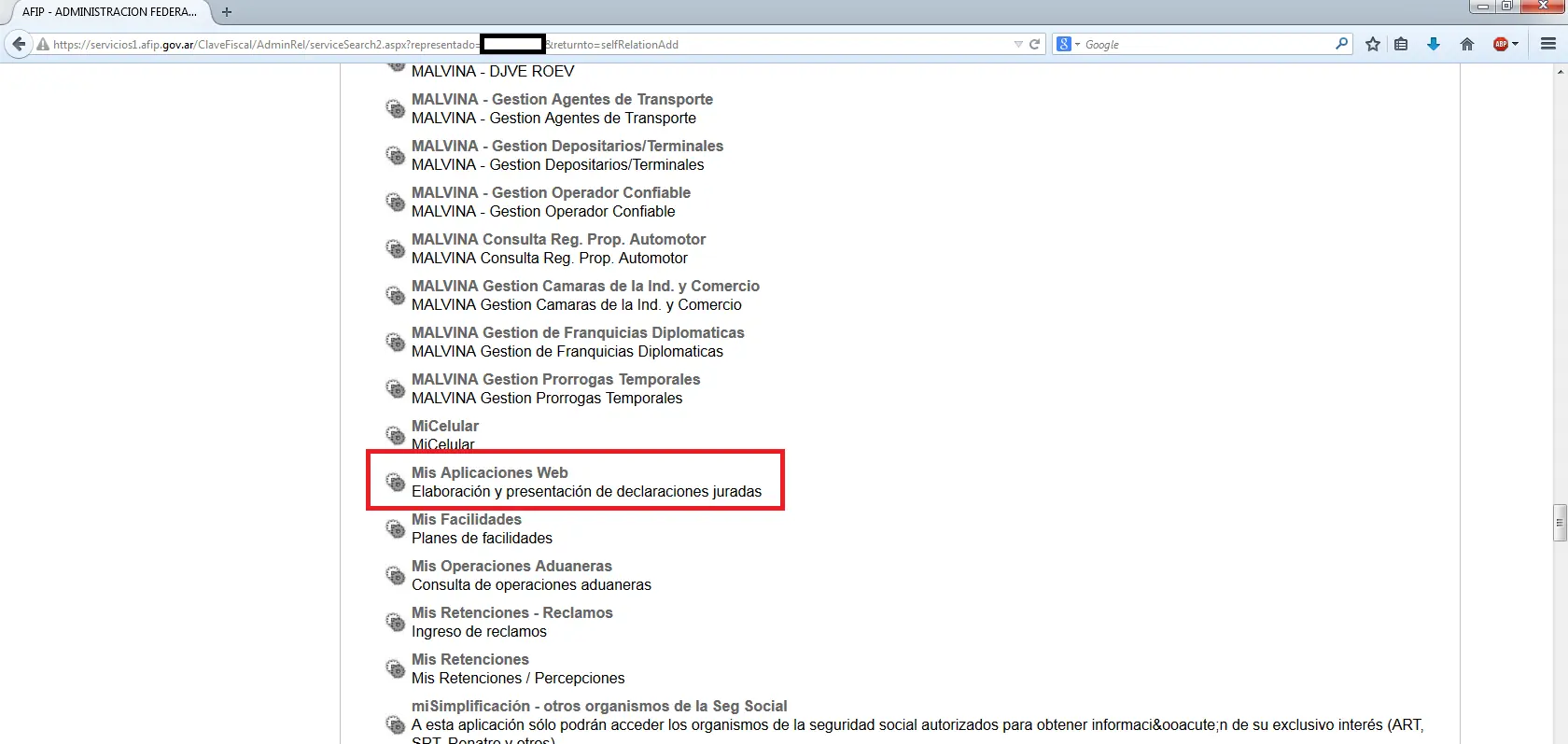The width and height of the screenshot is (1568, 744).
Task: Click the icon beside Mis Retenciones - Reclamos
Action: pyautogui.click(x=396, y=622)
